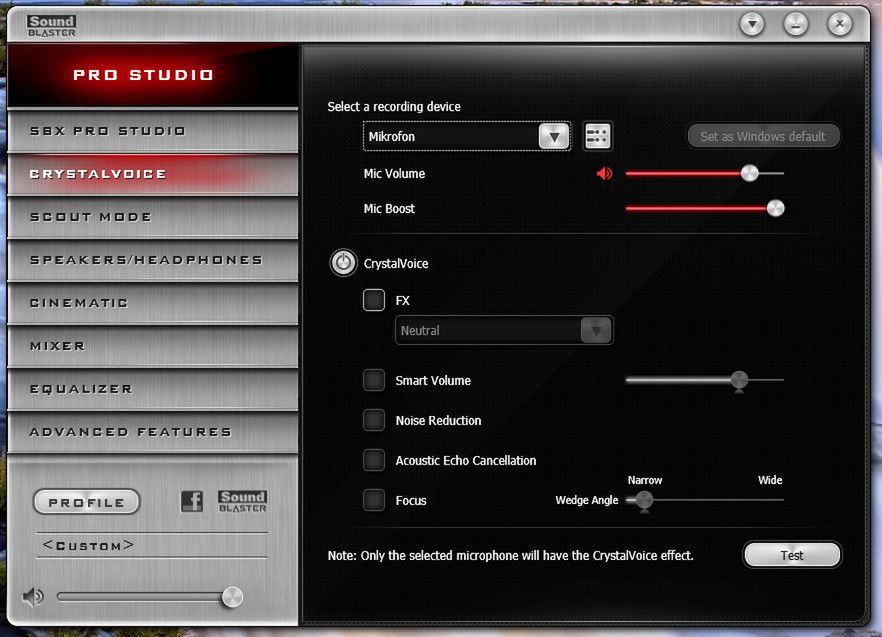Click the Wedge Angle slider handle
The height and width of the screenshot is (637, 882).
[x=644, y=500]
